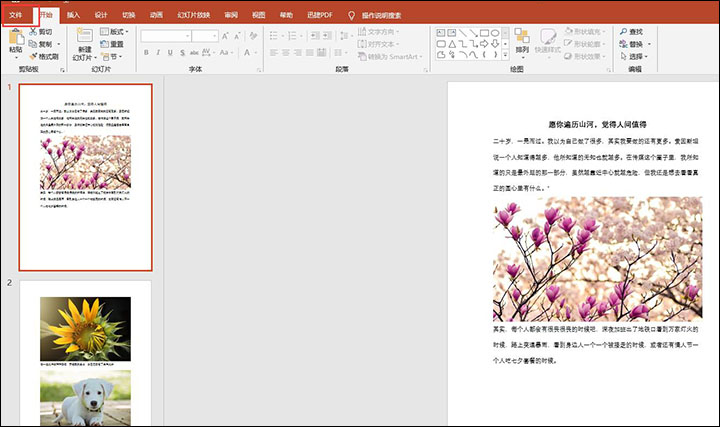Select the 格式刷 (Format Painter) tool
Image resolution: width=720 pixels, height=427 pixels.
(33, 57)
